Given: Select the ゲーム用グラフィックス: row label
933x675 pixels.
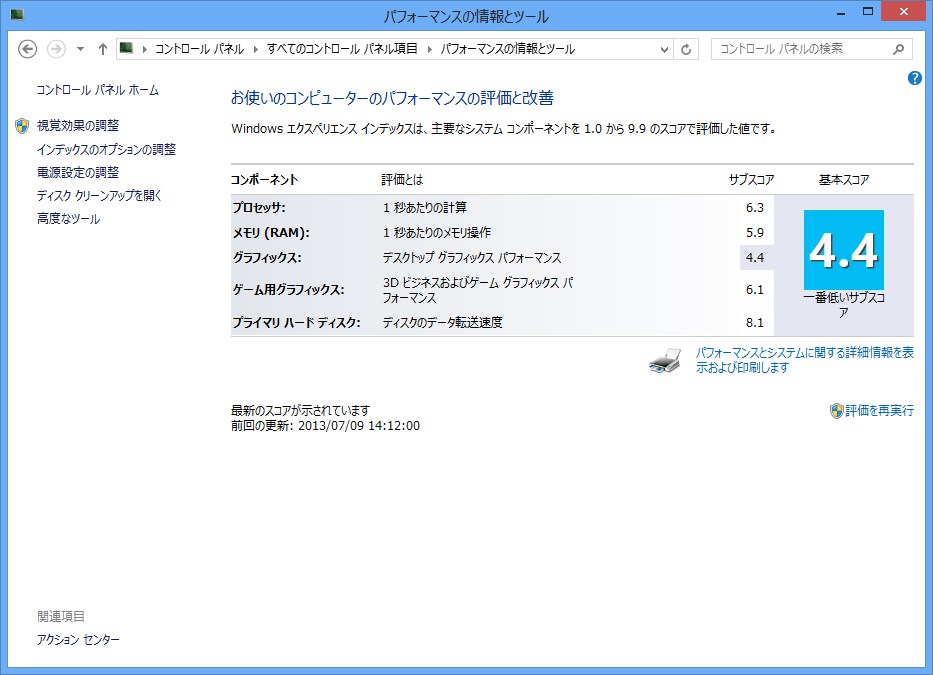Looking at the screenshot, I should pos(289,290).
